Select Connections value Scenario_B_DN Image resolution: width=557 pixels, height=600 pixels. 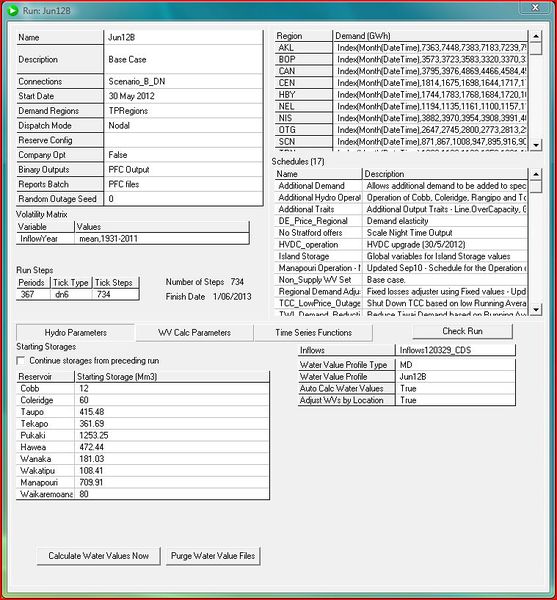tap(183, 82)
